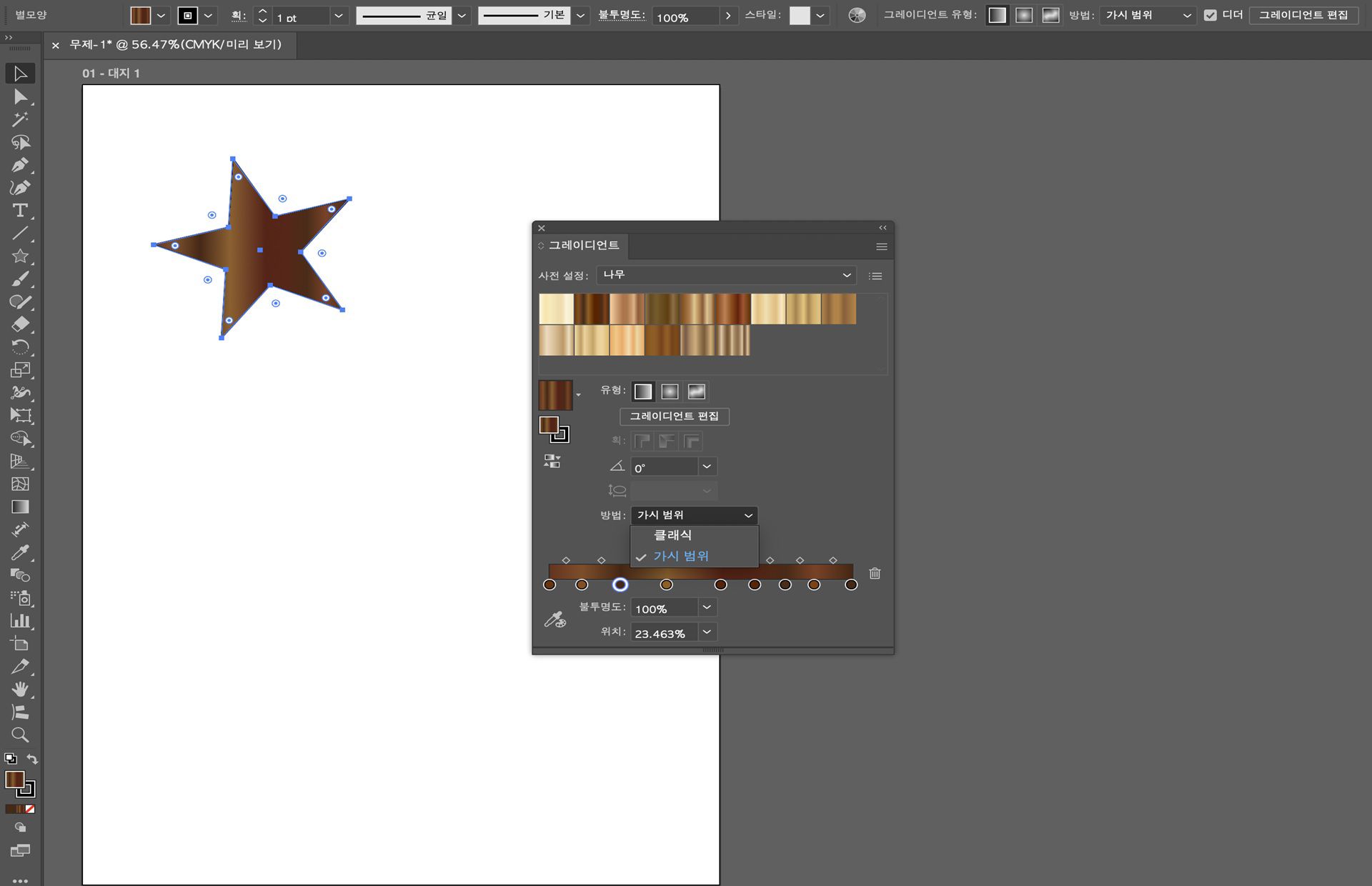Toggle the 디더 checkbox
Viewport: 1372px width, 886px height.
(x=1210, y=15)
